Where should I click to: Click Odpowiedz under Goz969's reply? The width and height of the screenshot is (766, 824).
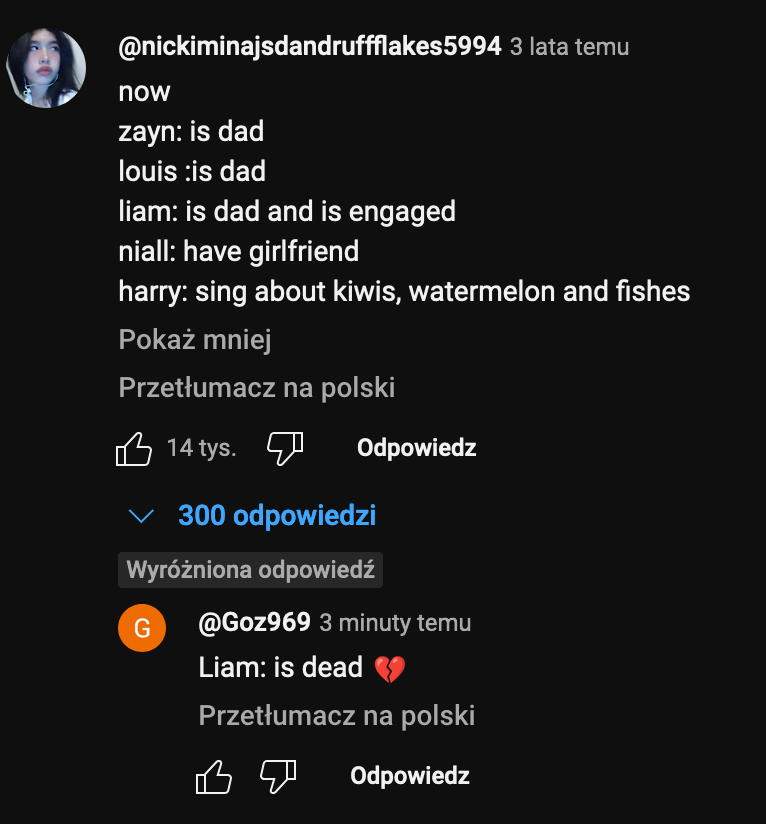[x=410, y=776]
